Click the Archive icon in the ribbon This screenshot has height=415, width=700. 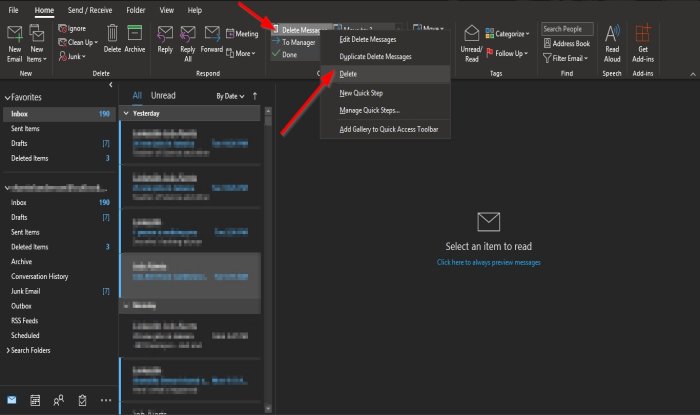[x=134, y=33]
